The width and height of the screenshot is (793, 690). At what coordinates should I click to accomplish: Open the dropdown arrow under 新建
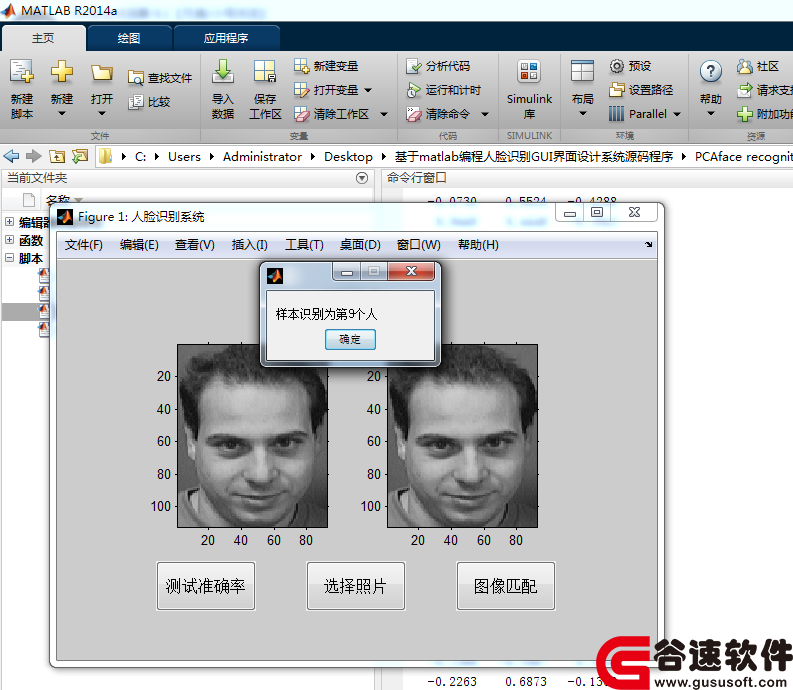62,114
